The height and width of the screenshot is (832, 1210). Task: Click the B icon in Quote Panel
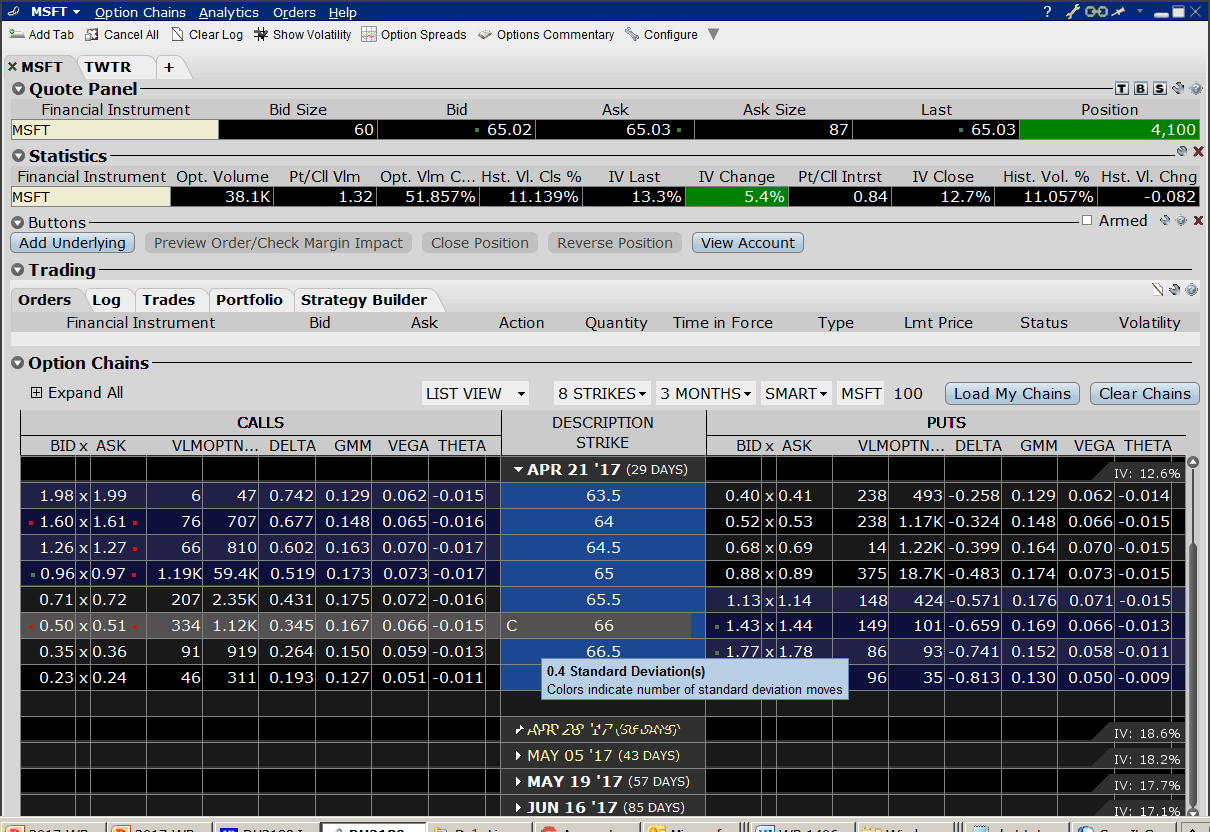1140,89
